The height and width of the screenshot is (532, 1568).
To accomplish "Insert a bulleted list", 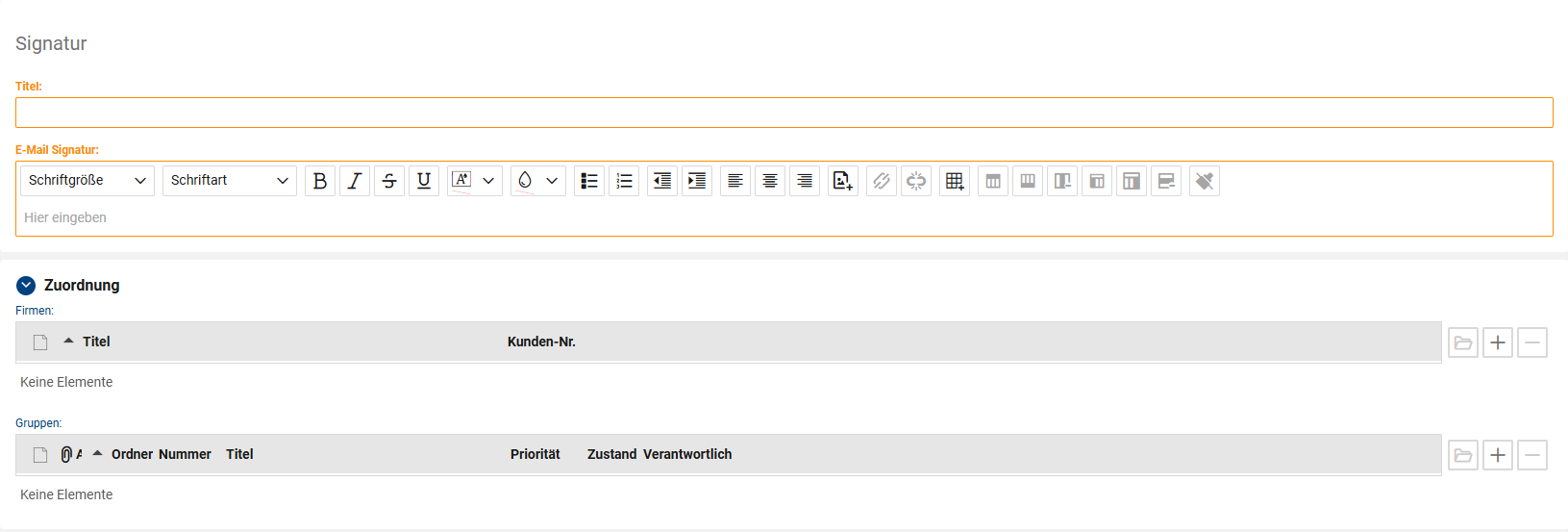I will (x=589, y=181).
